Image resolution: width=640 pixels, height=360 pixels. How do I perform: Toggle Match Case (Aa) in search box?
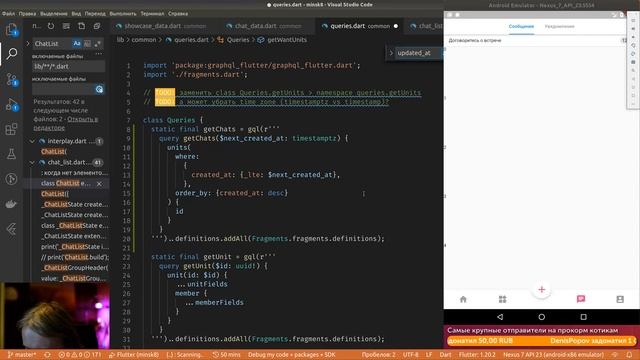(77, 43)
